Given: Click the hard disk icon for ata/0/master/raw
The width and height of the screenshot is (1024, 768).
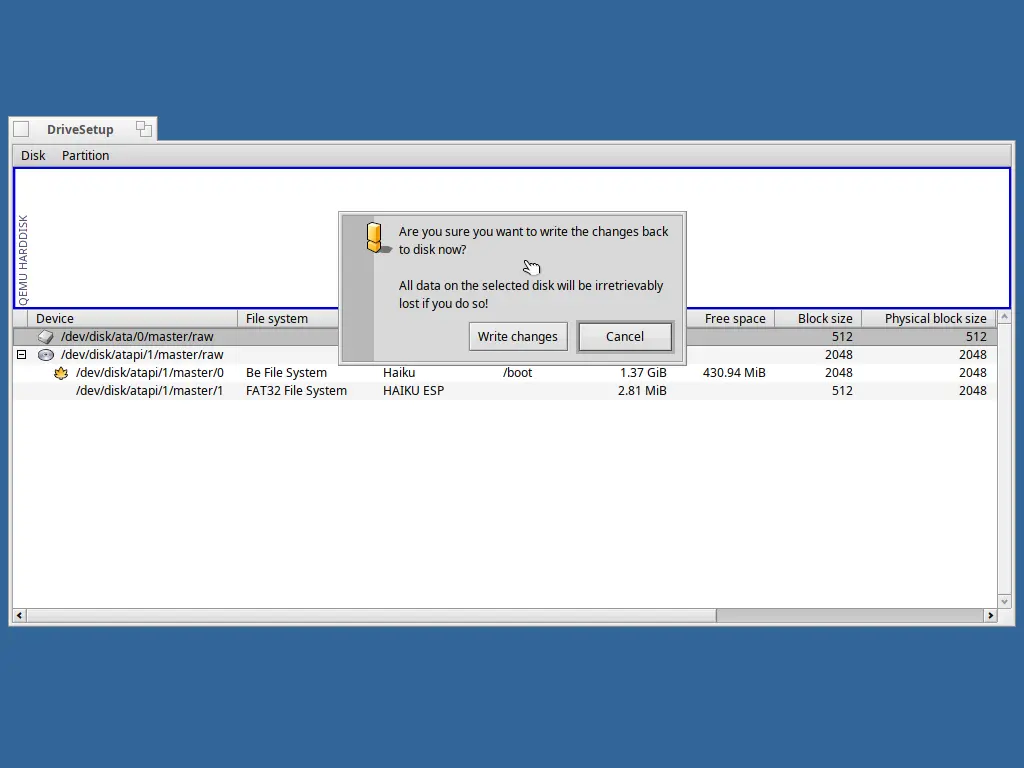Looking at the screenshot, I should coord(45,337).
